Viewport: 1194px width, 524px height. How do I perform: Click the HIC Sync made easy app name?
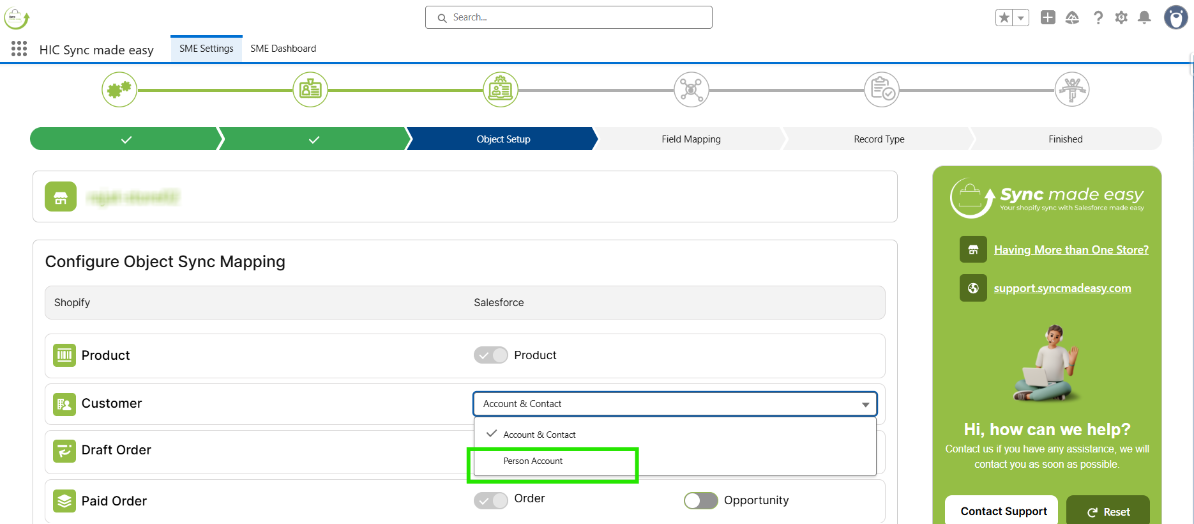click(x=96, y=50)
